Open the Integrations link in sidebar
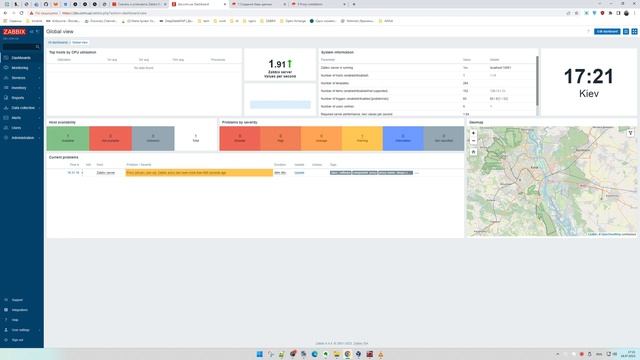 tap(20, 310)
